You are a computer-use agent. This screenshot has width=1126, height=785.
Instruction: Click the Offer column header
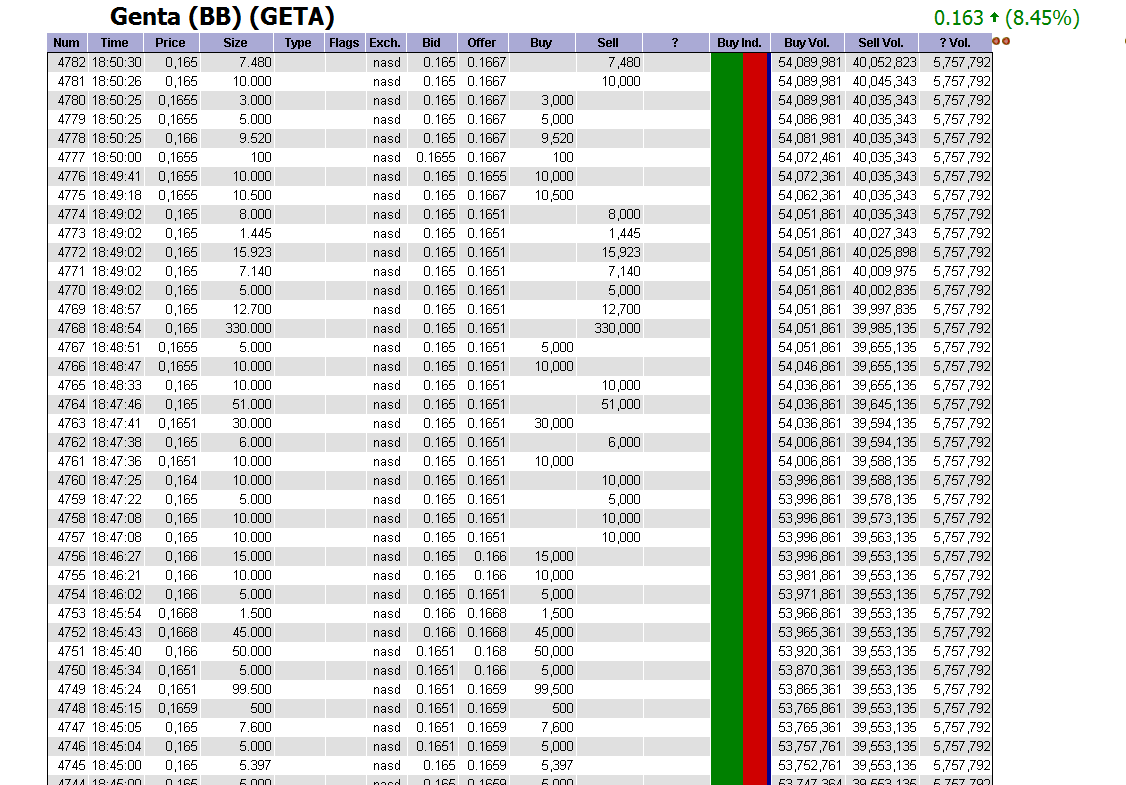482,42
